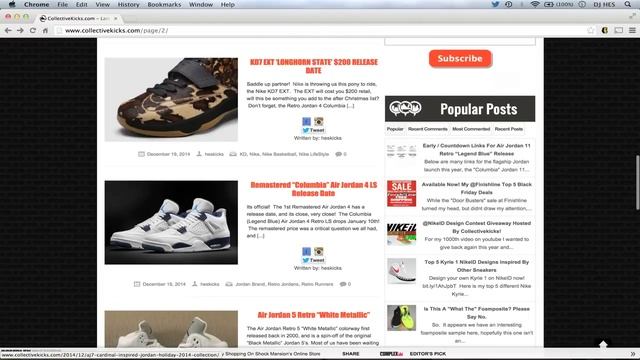
Task: Click the cast screen icon in toolbar
Action: tap(619, 31)
